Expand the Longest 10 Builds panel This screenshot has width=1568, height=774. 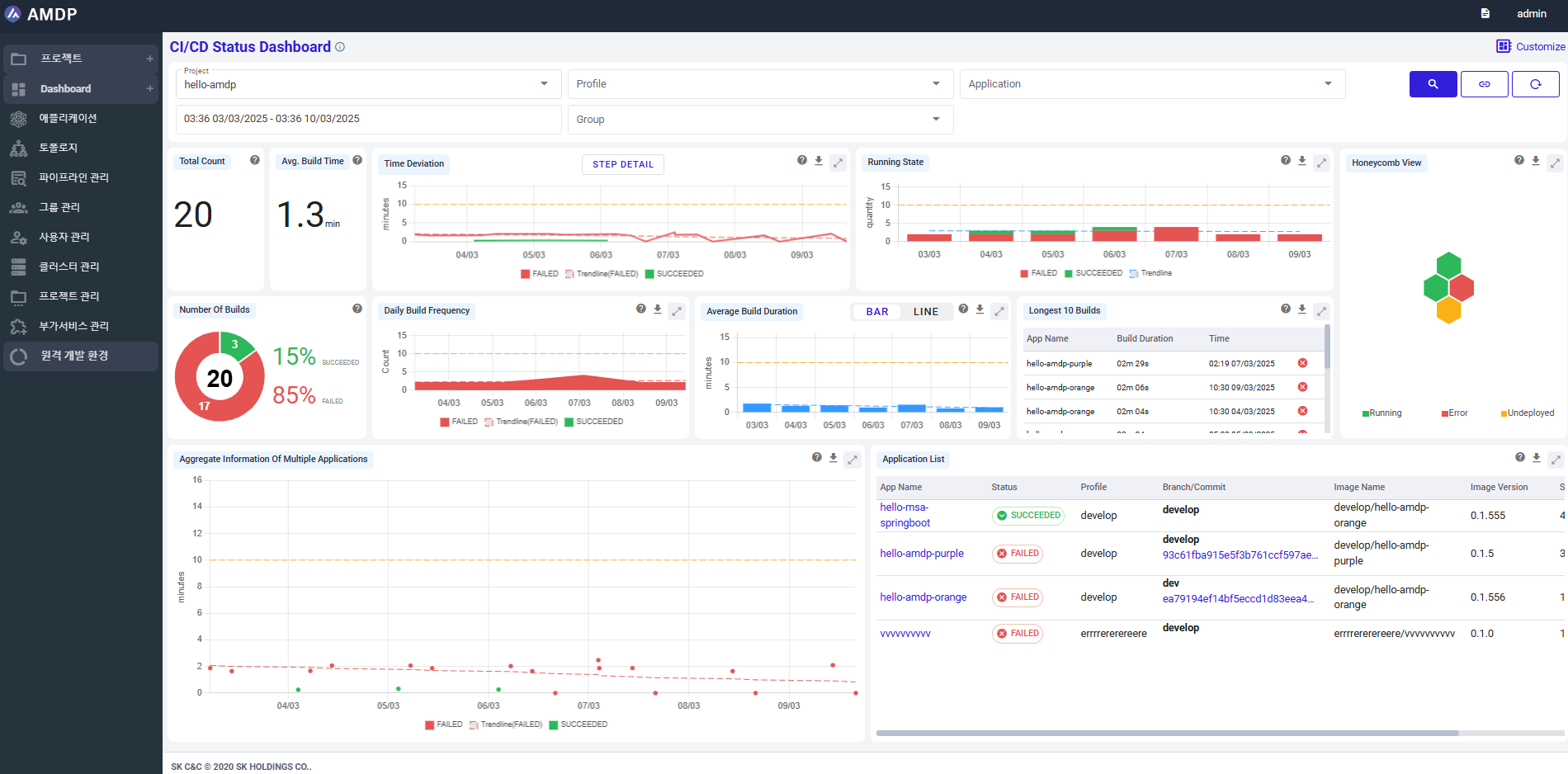click(x=1322, y=311)
